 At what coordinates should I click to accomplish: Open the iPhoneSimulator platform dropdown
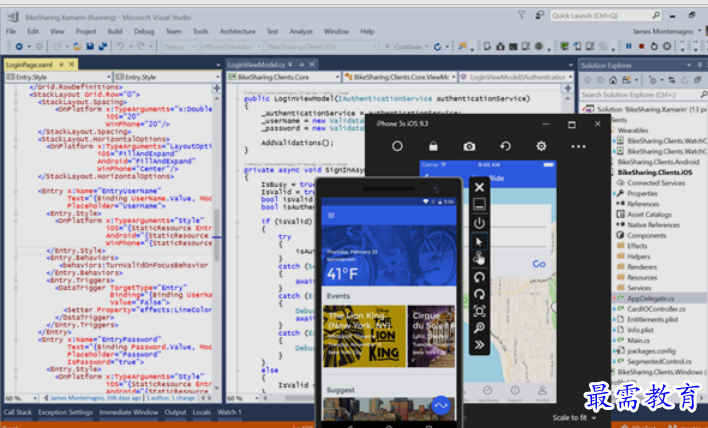point(232,47)
